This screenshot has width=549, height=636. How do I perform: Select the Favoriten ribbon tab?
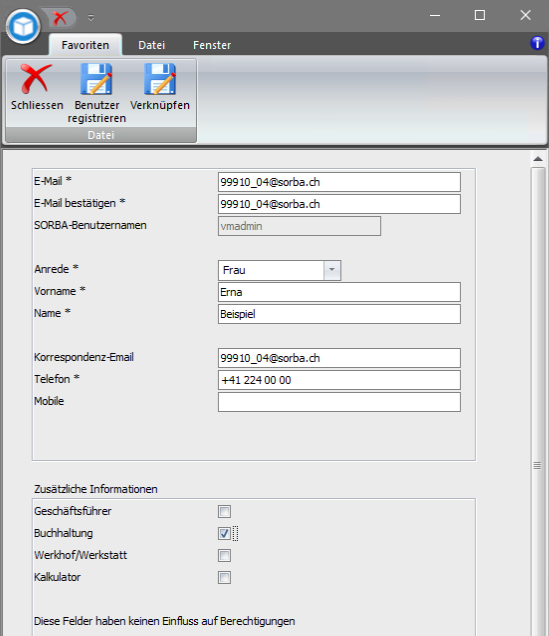[85, 45]
